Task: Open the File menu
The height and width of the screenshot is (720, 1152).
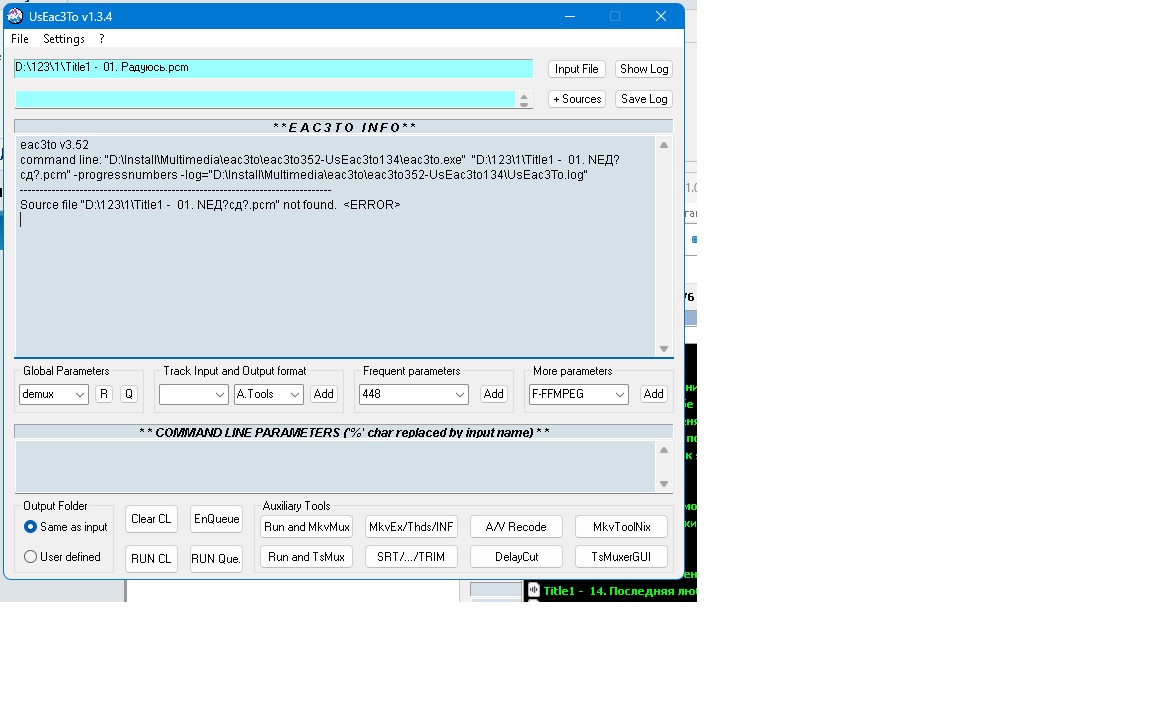Action: click(20, 39)
